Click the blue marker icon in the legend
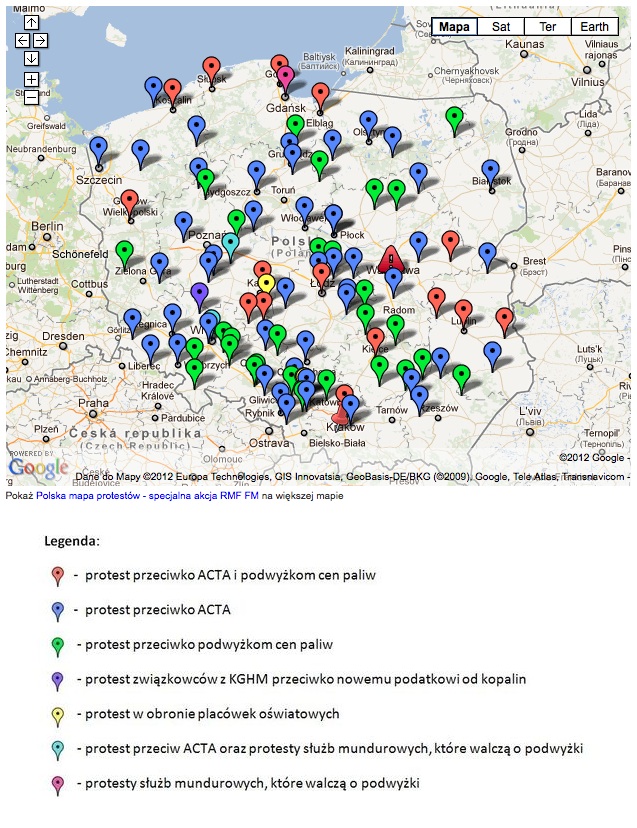Viewport: 637px width, 828px height. point(58,611)
